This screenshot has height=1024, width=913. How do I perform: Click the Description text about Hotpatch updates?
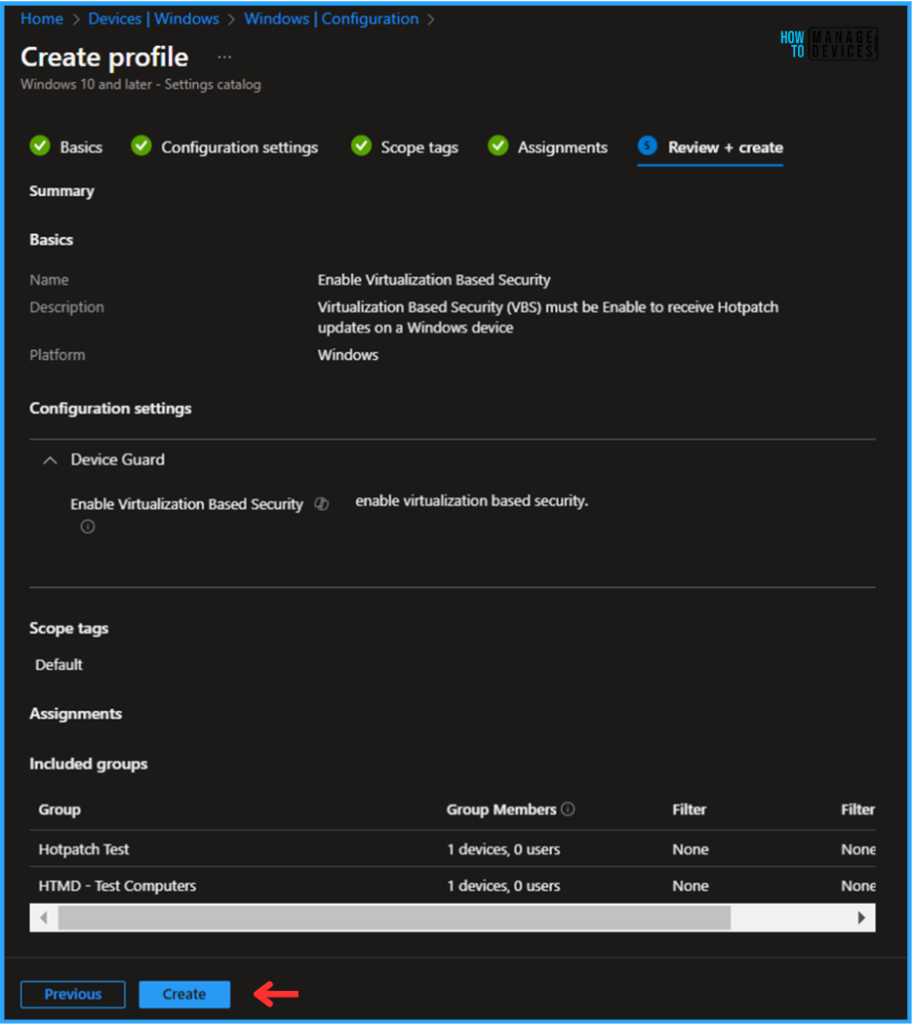[548, 317]
